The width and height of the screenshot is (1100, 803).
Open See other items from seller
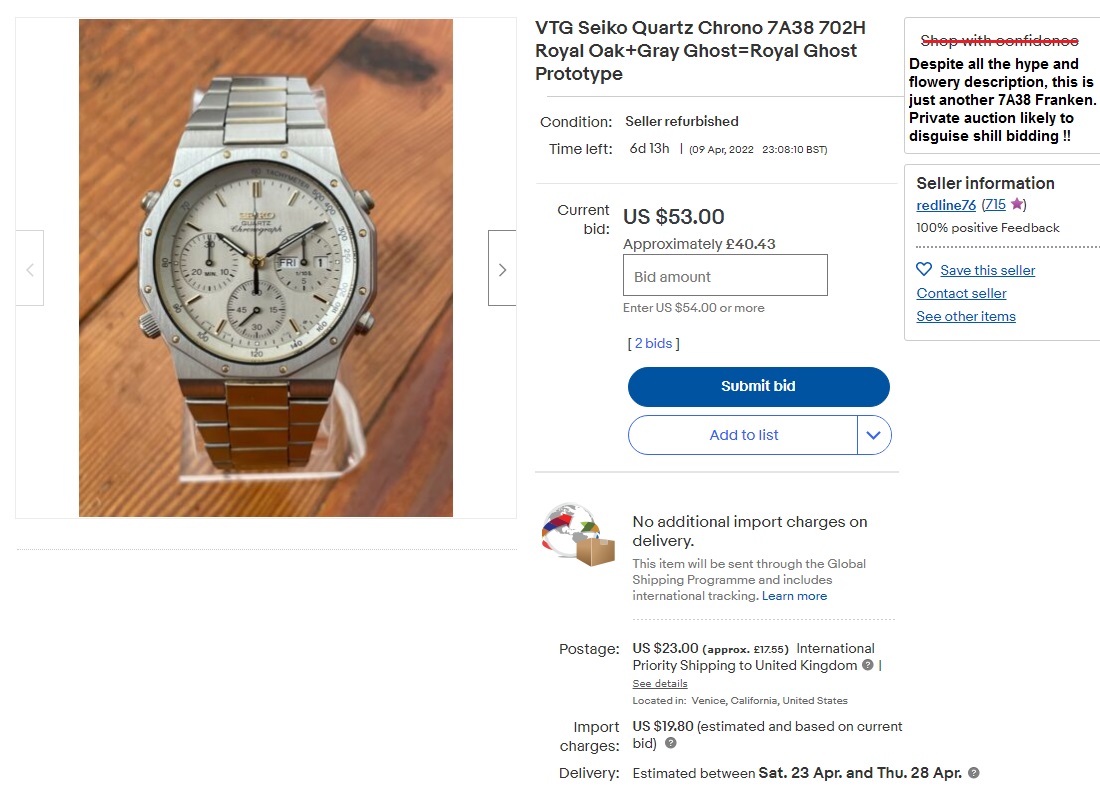pyautogui.click(x=965, y=316)
